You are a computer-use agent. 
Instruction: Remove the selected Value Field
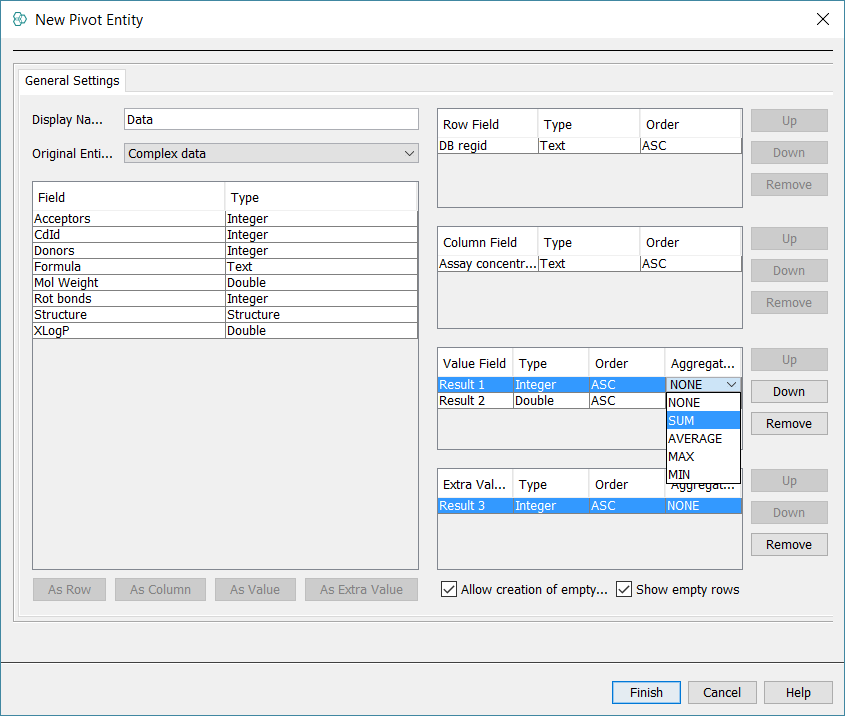pyautogui.click(x=789, y=424)
